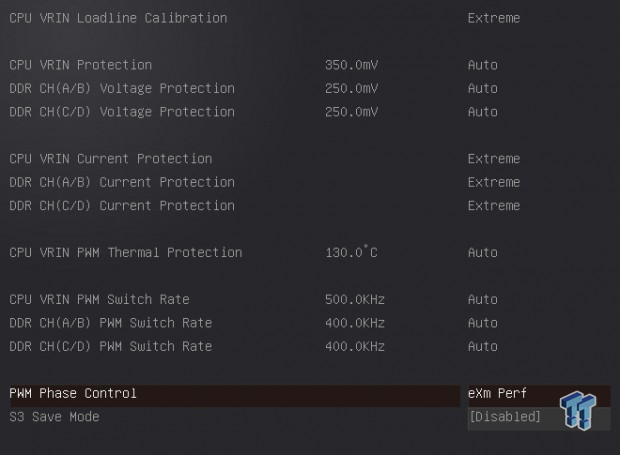Image resolution: width=620 pixels, height=455 pixels.
Task: Select DDR CH(C/D) Voltage Protection Auto value
Action: click(482, 112)
